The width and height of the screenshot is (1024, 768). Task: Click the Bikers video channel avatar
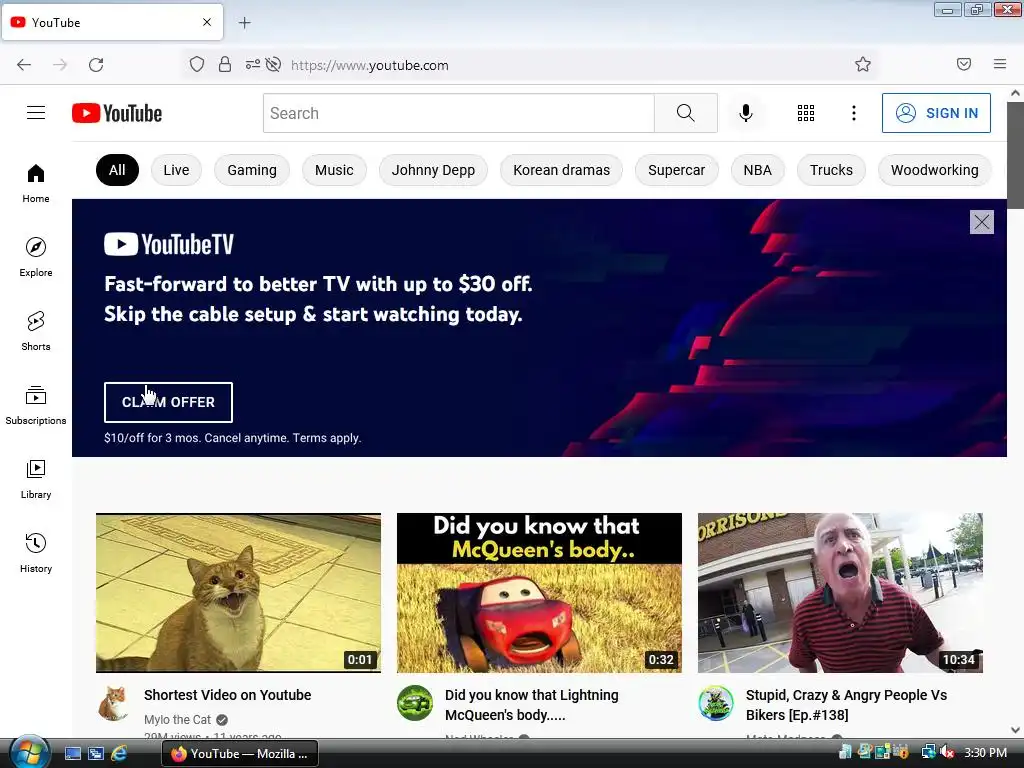(x=716, y=703)
